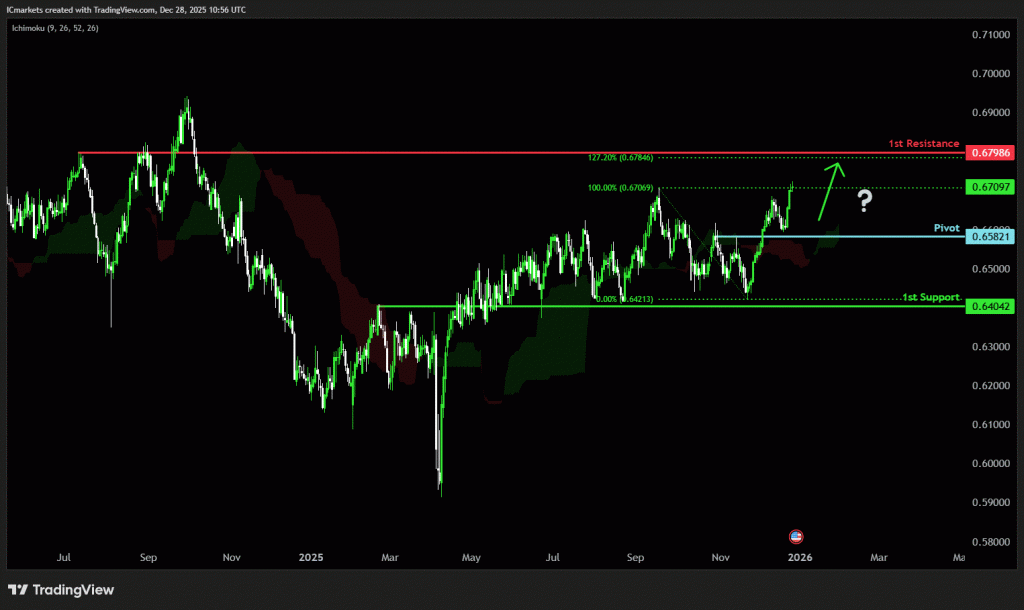
Task: Click the 2026 label on time axis
Action: coord(798,556)
